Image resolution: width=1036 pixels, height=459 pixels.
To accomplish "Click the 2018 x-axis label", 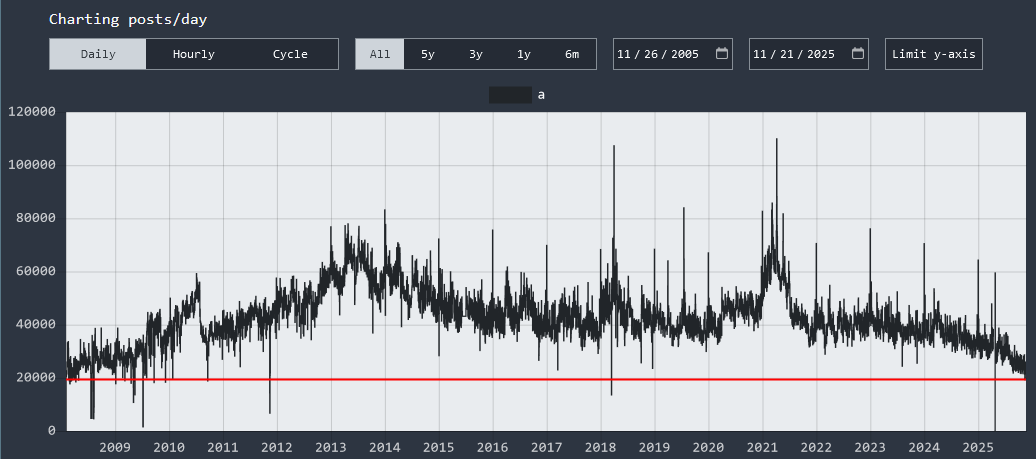I will tap(601, 447).
